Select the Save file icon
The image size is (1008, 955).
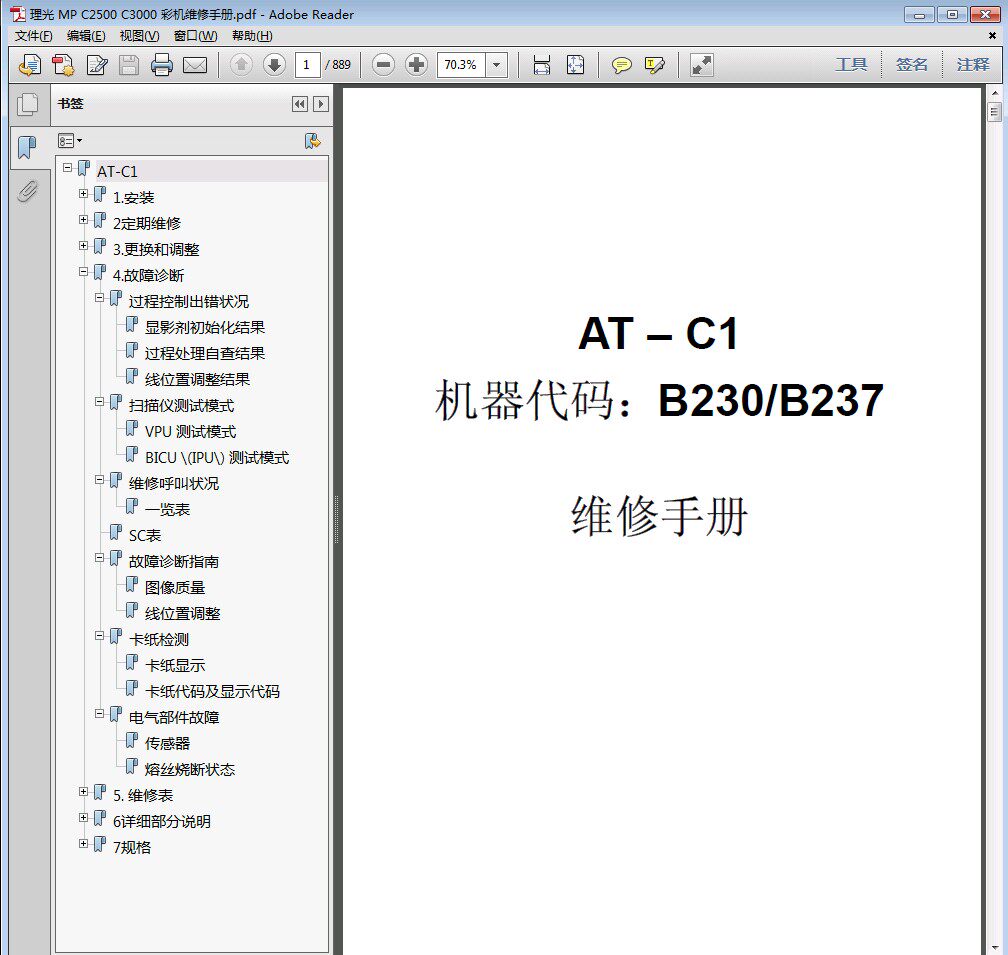tap(130, 65)
